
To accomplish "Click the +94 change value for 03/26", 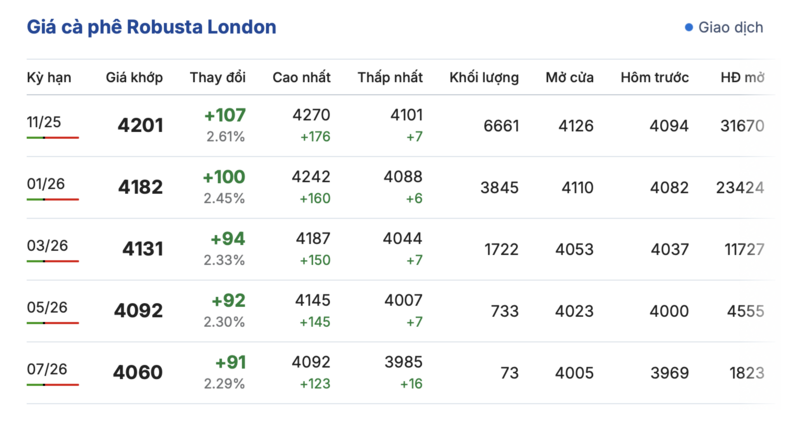I will tap(228, 239).
